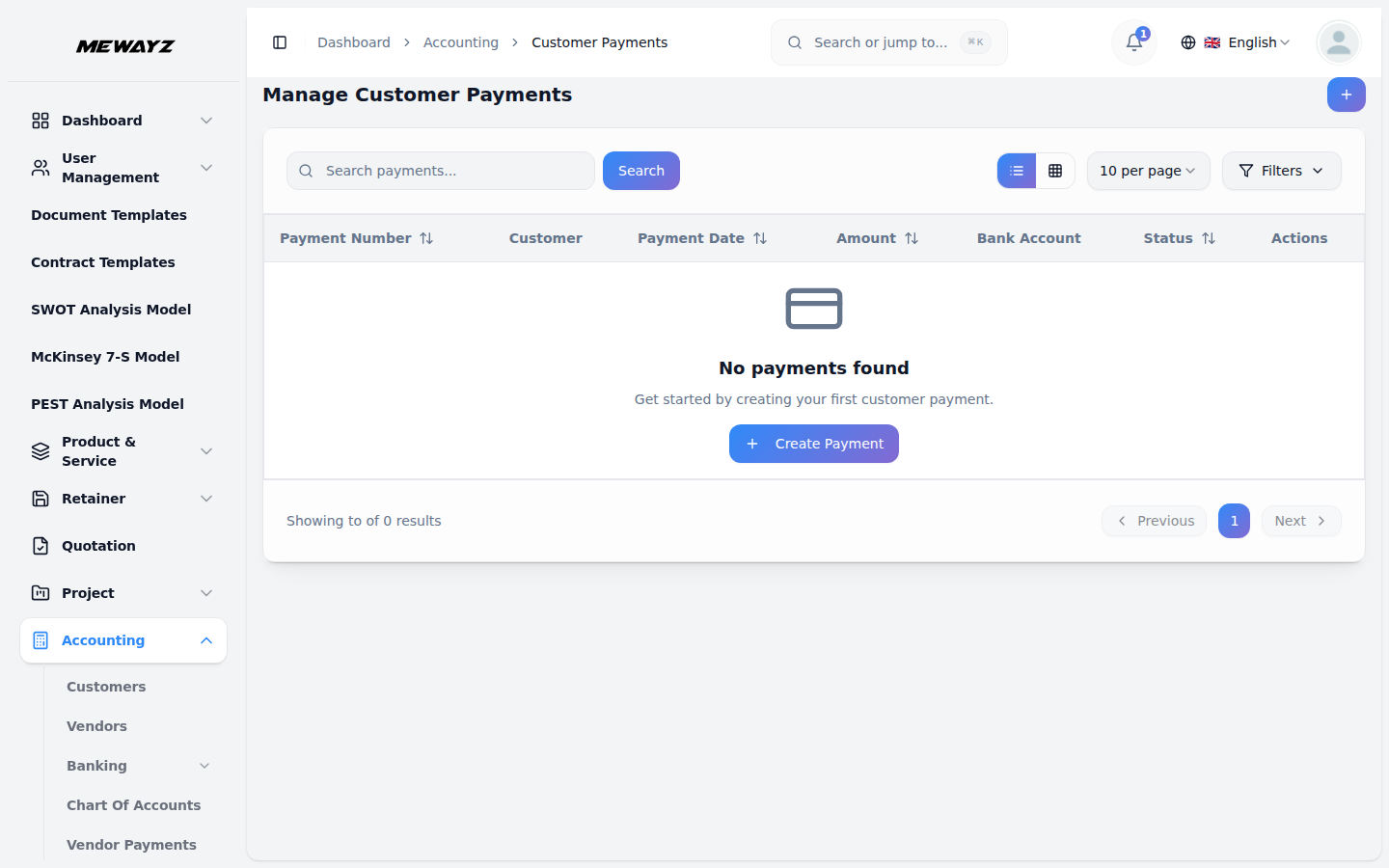
Task: Collapse the Accounting sidebar section
Action: 206,640
